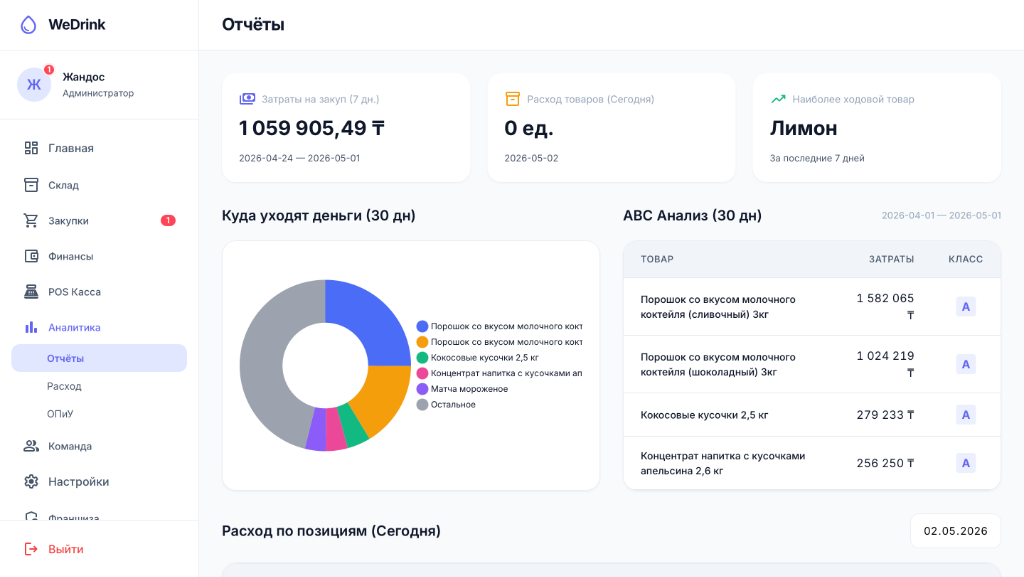Click the red badge on Закупки item
The image size is (1024, 577).
point(168,221)
